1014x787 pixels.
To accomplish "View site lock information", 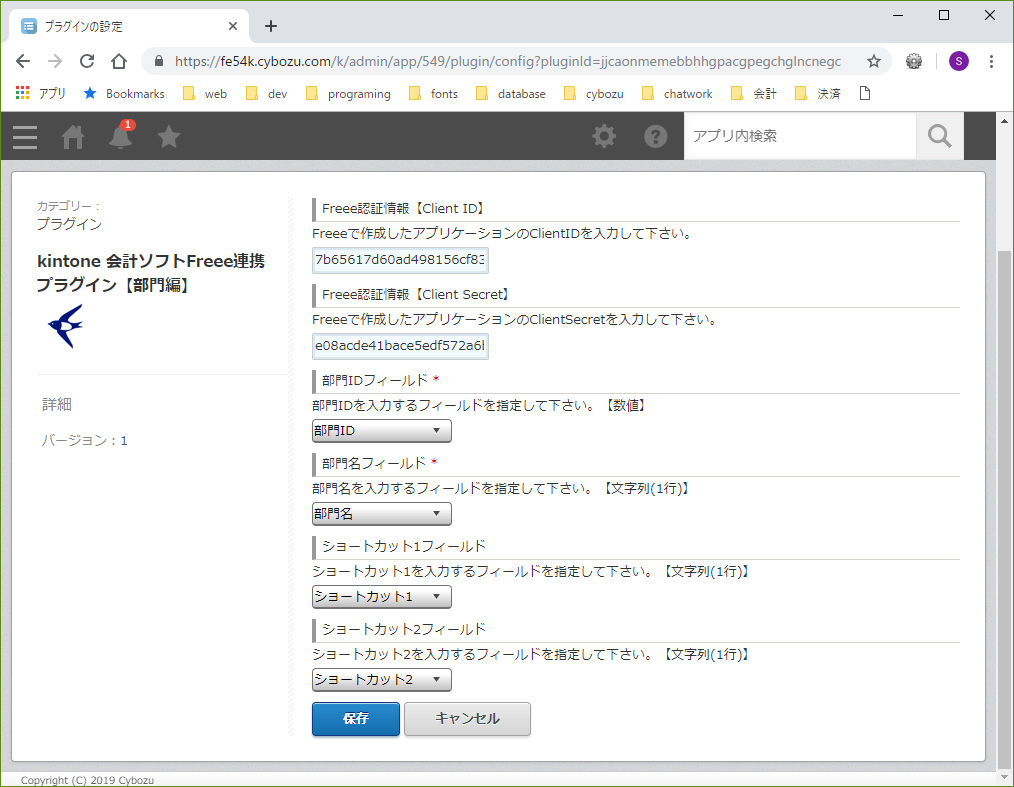I will pyautogui.click(x=158, y=61).
